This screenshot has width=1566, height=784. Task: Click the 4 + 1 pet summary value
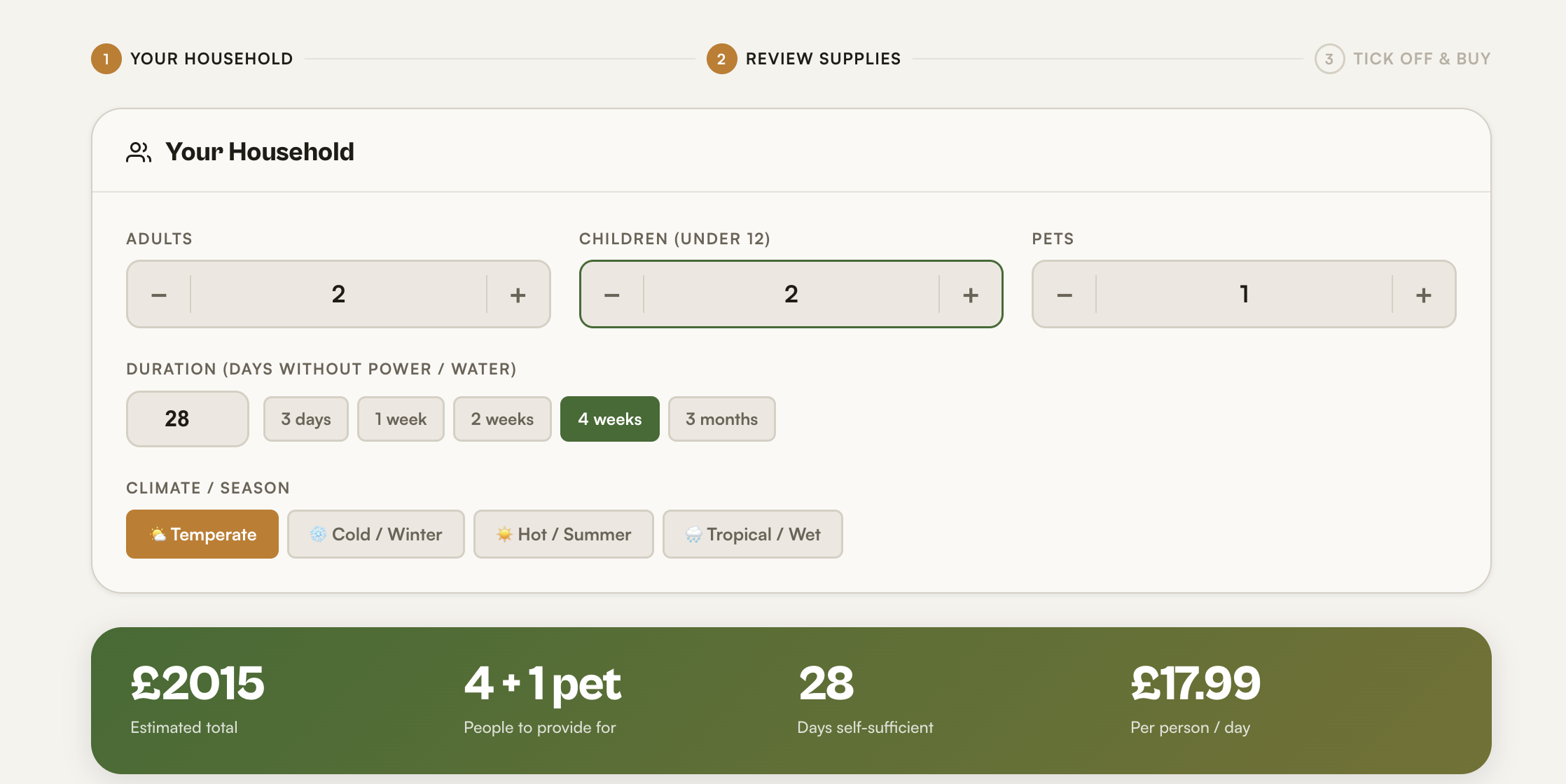point(542,683)
